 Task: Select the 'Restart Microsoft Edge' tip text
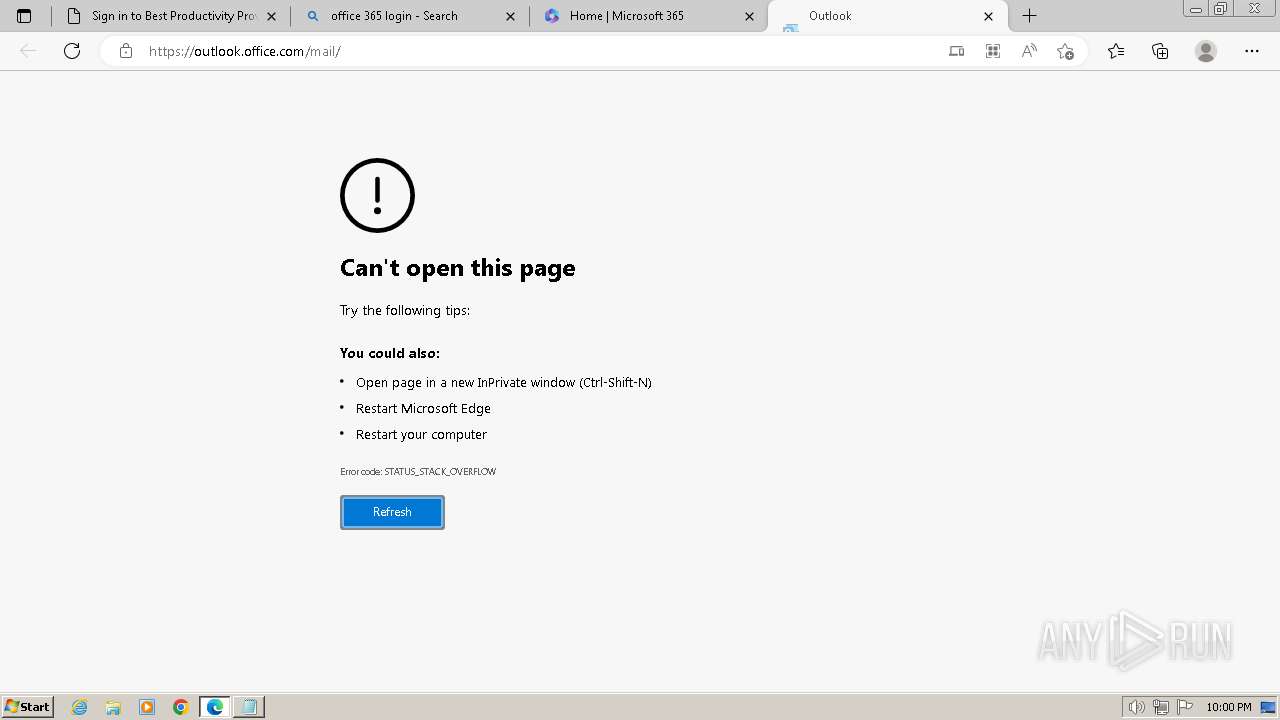[423, 408]
